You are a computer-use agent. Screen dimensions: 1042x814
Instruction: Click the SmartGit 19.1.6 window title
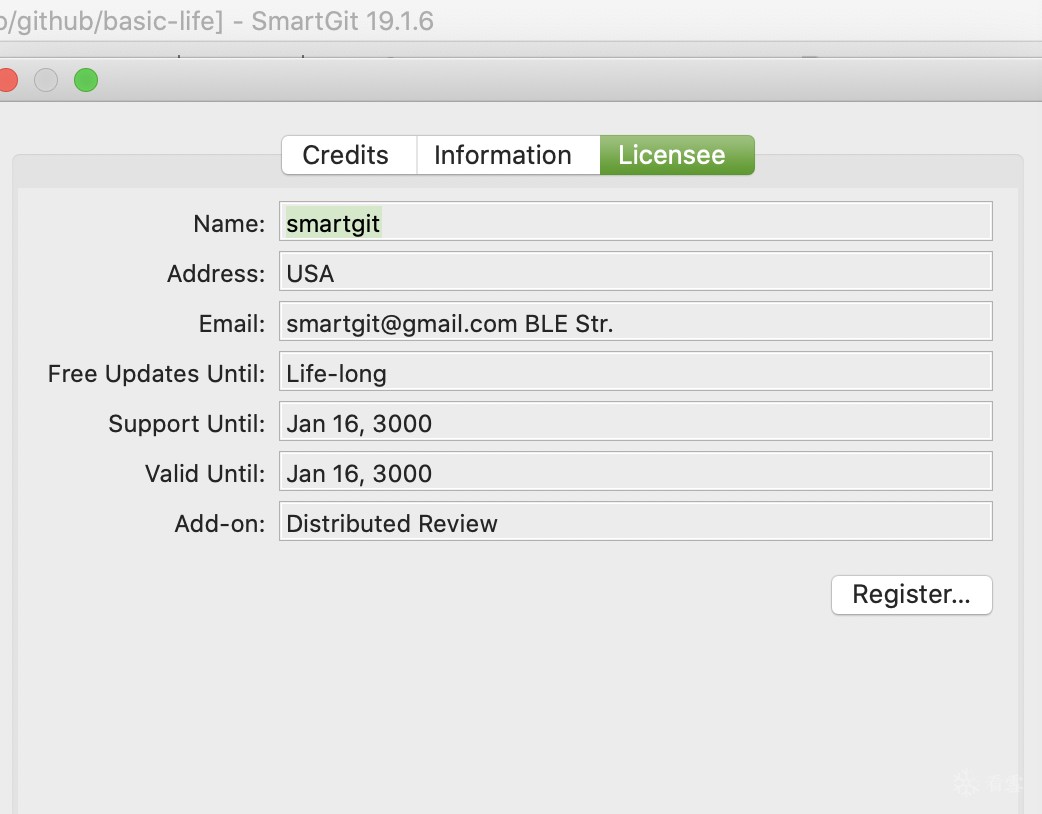(x=342, y=21)
